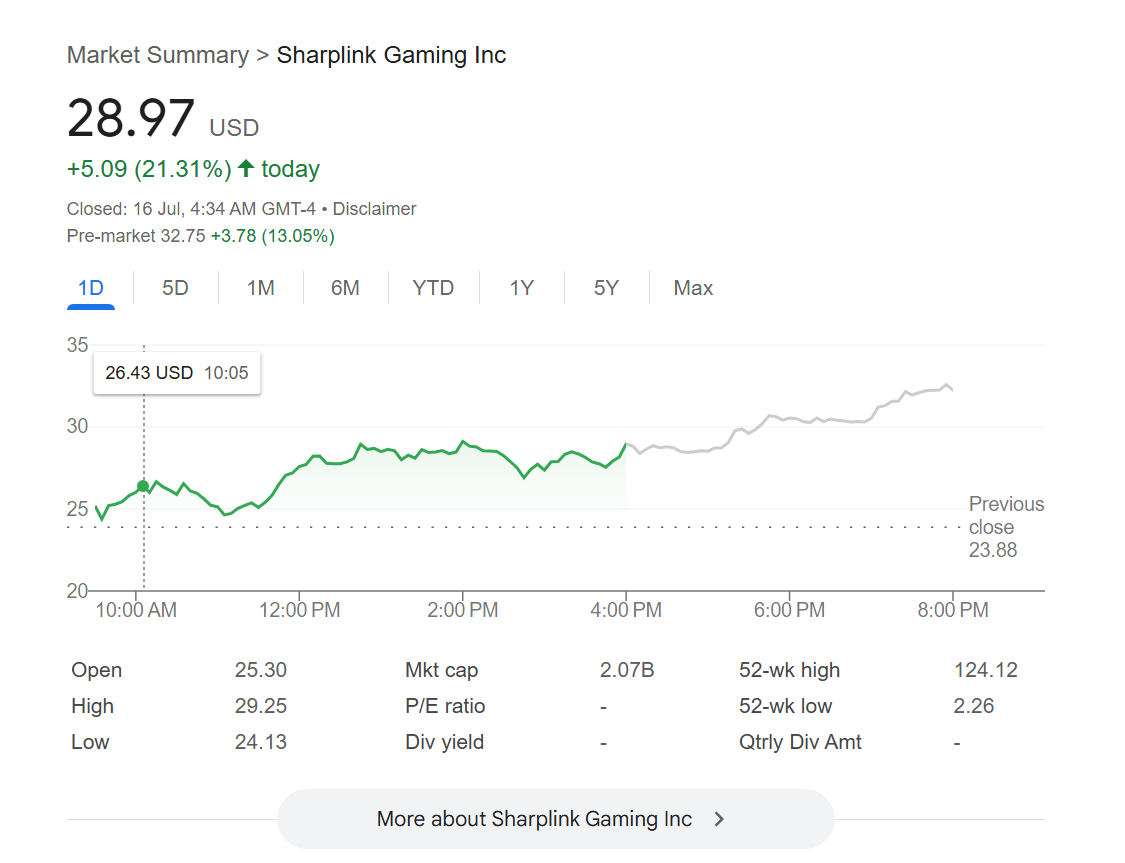
Task: Click the Closed: 16 Jul timestamp text
Action: pos(191,209)
